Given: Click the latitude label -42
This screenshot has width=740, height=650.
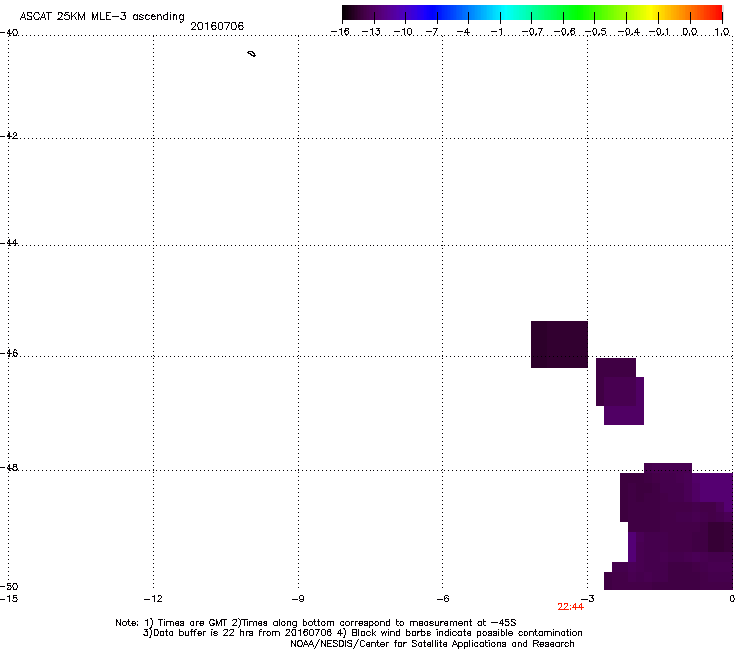Looking at the screenshot, I should tap(9, 135).
